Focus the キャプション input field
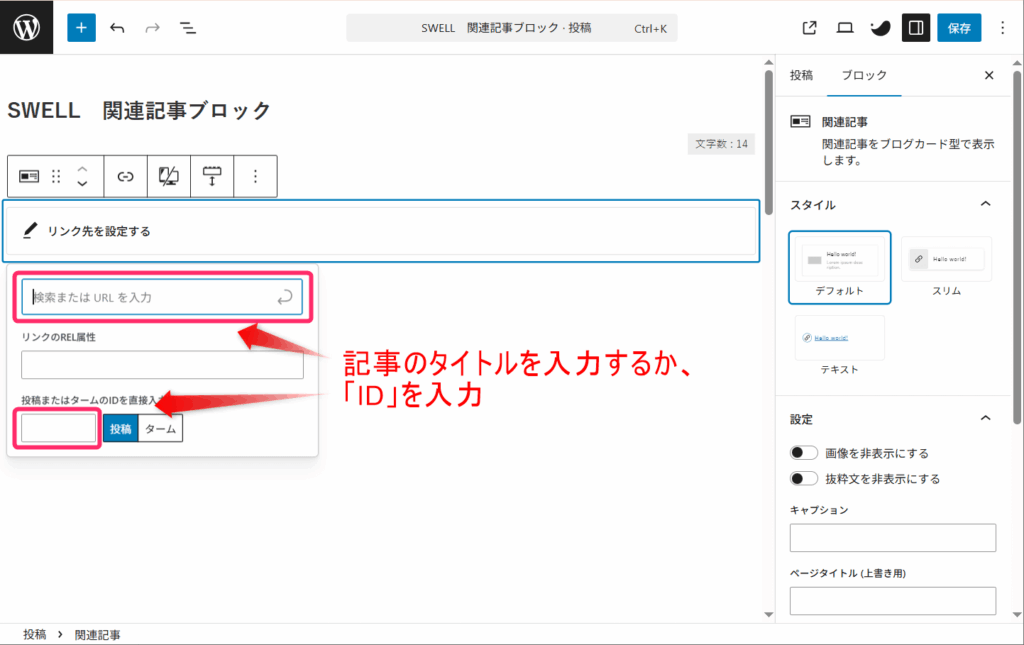The image size is (1024, 645). click(892, 538)
